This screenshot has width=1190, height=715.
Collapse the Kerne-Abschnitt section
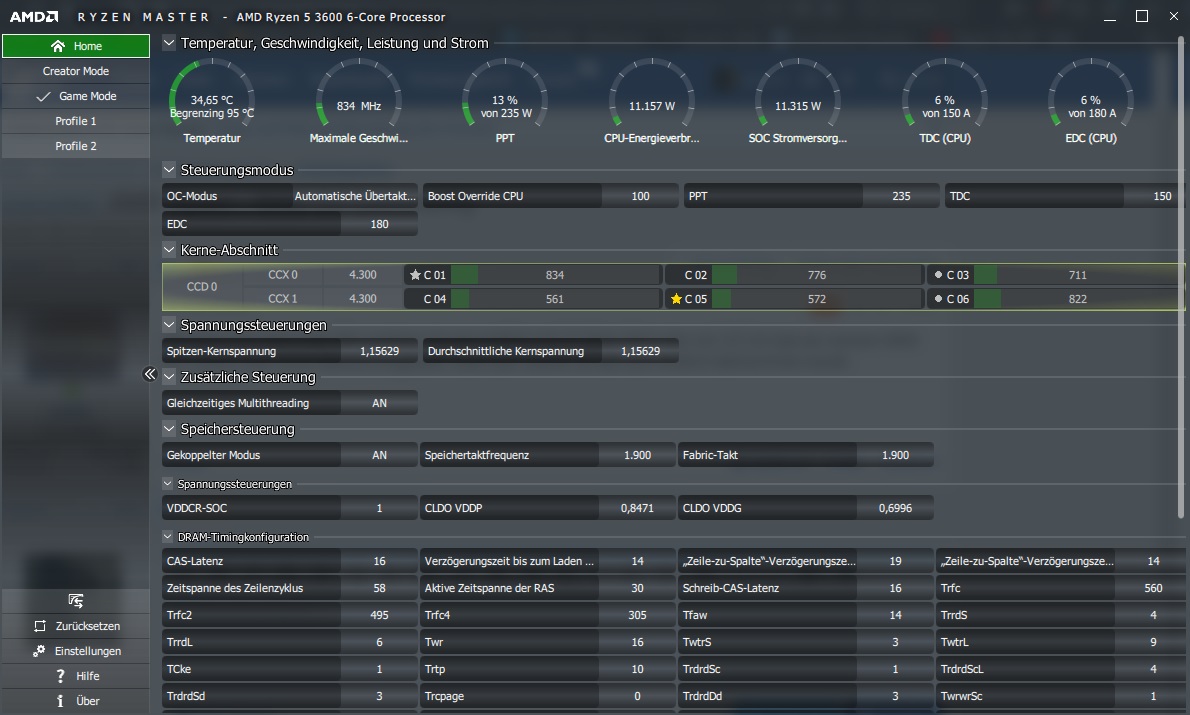(169, 250)
